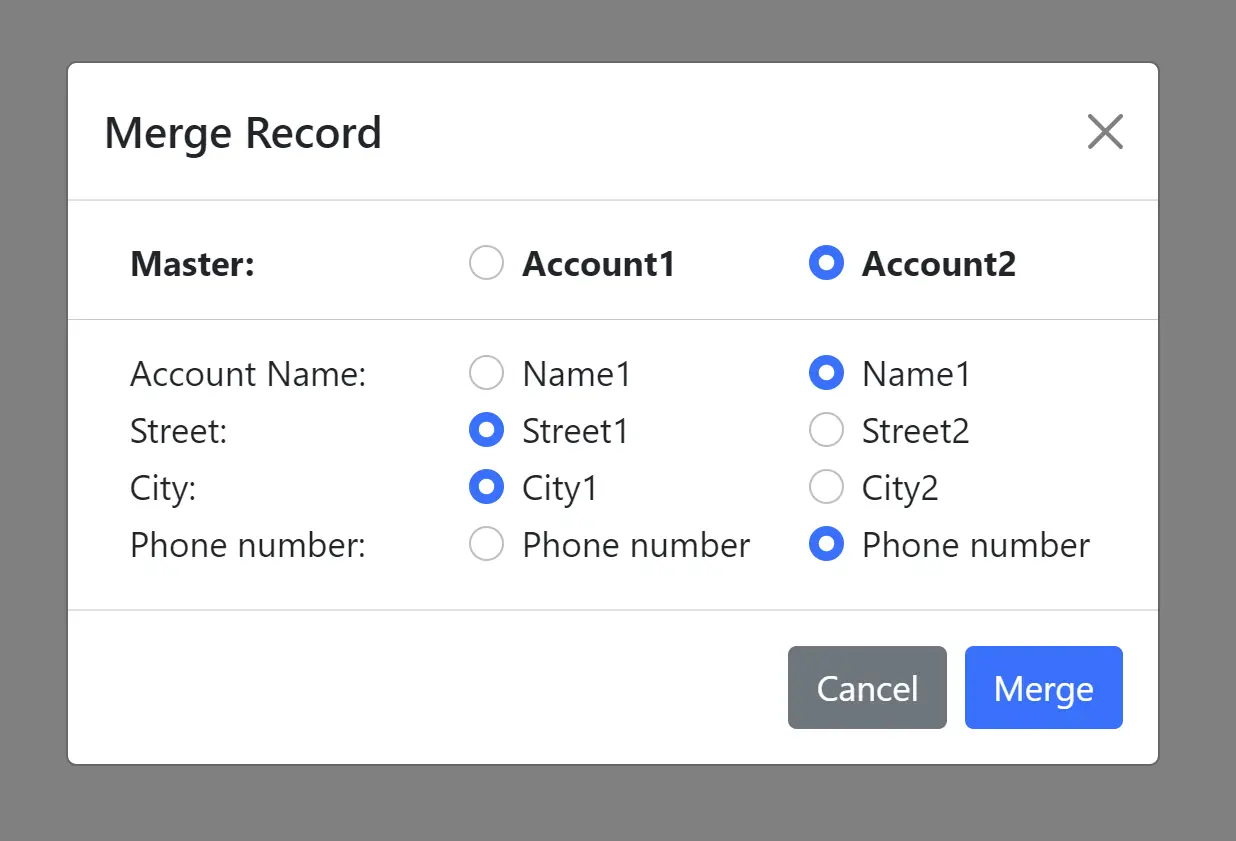The width and height of the screenshot is (1236, 841).
Task: Click the bold Account2 column header
Action: pos(938,263)
